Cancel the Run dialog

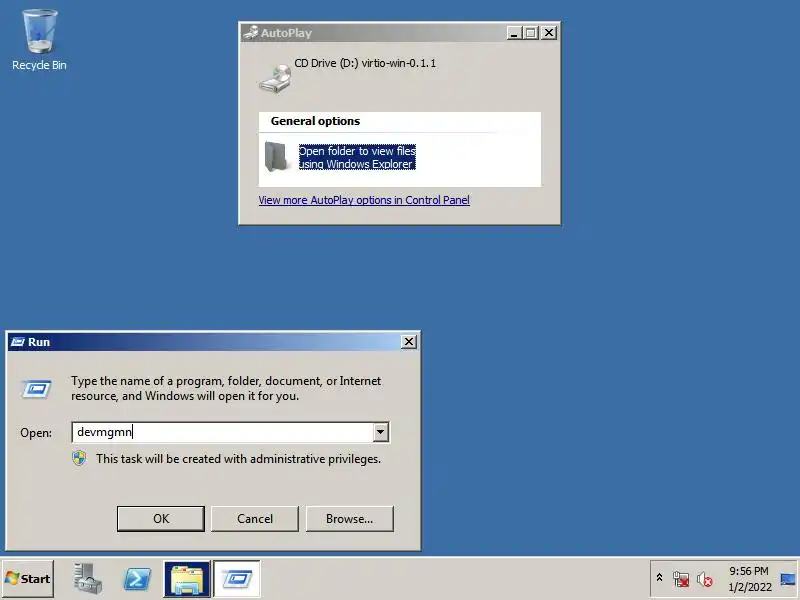coord(255,519)
